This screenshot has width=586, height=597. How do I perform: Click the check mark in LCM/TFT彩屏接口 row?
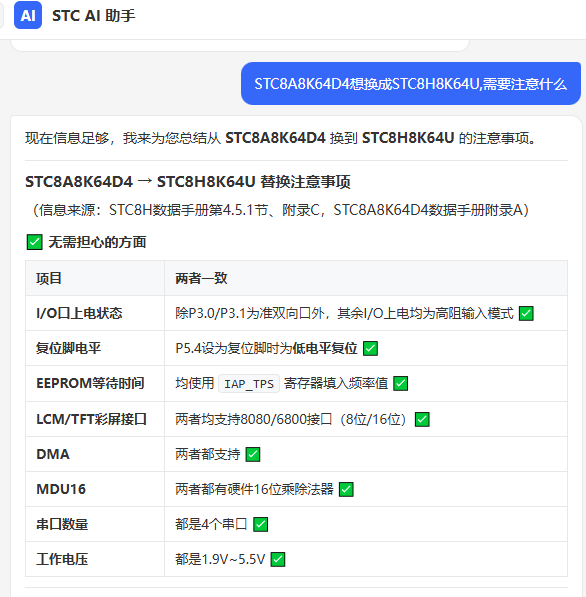point(422,420)
